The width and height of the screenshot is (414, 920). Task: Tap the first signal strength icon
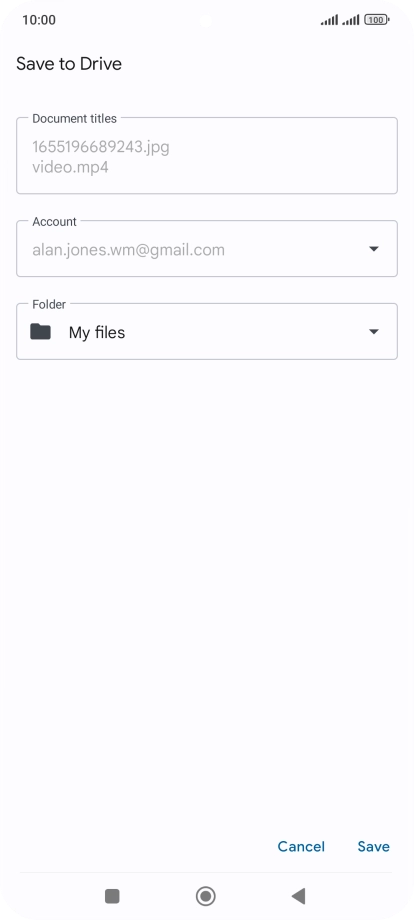pyautogui.click(x=329, y=21)
